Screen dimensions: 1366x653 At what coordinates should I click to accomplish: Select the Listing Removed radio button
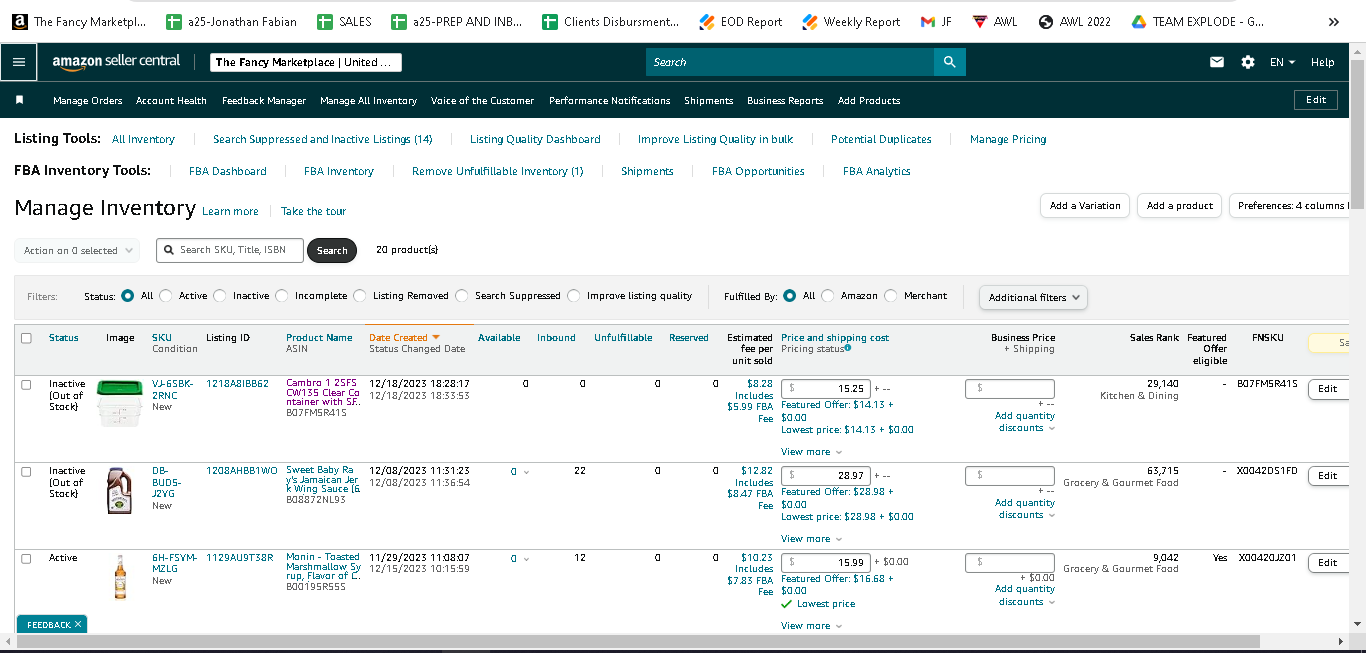click(360, 296)
